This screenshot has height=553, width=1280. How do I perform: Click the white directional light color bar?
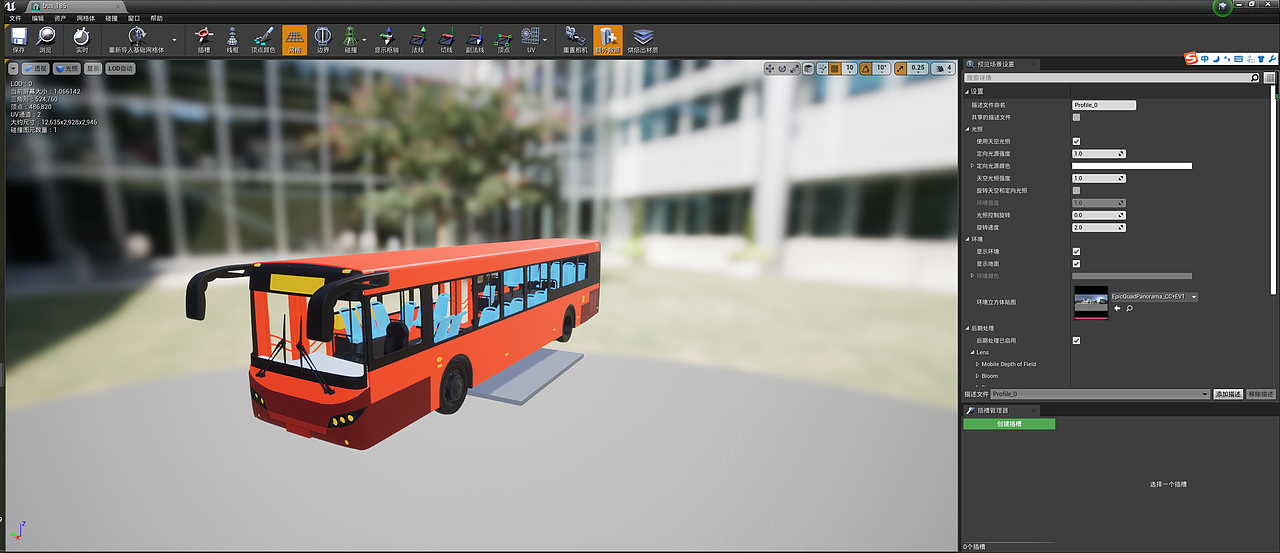(x=1132, y=166)
